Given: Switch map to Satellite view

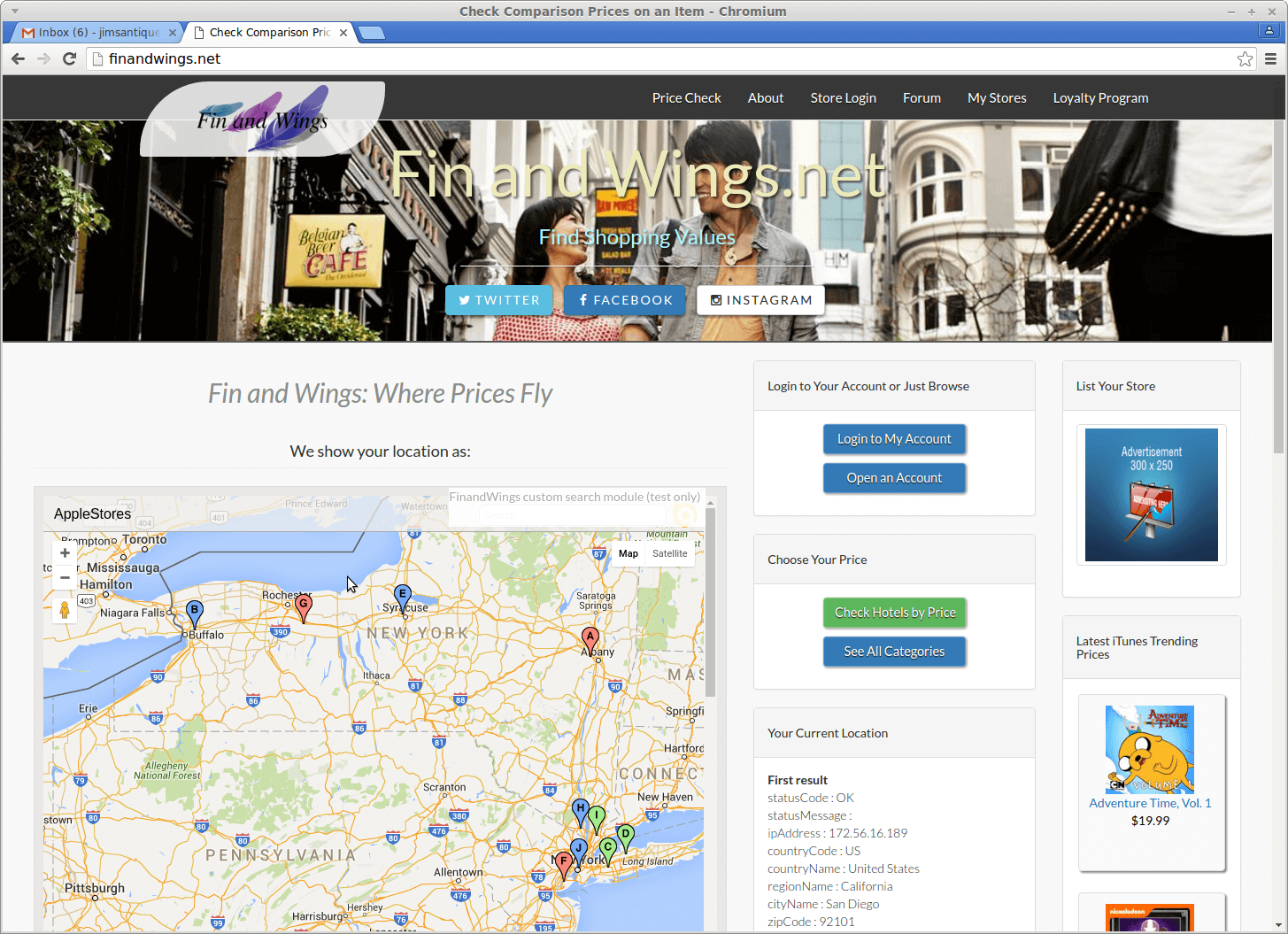Looking at the screenshot, I should pyautogui.click(x=669, y=553).
